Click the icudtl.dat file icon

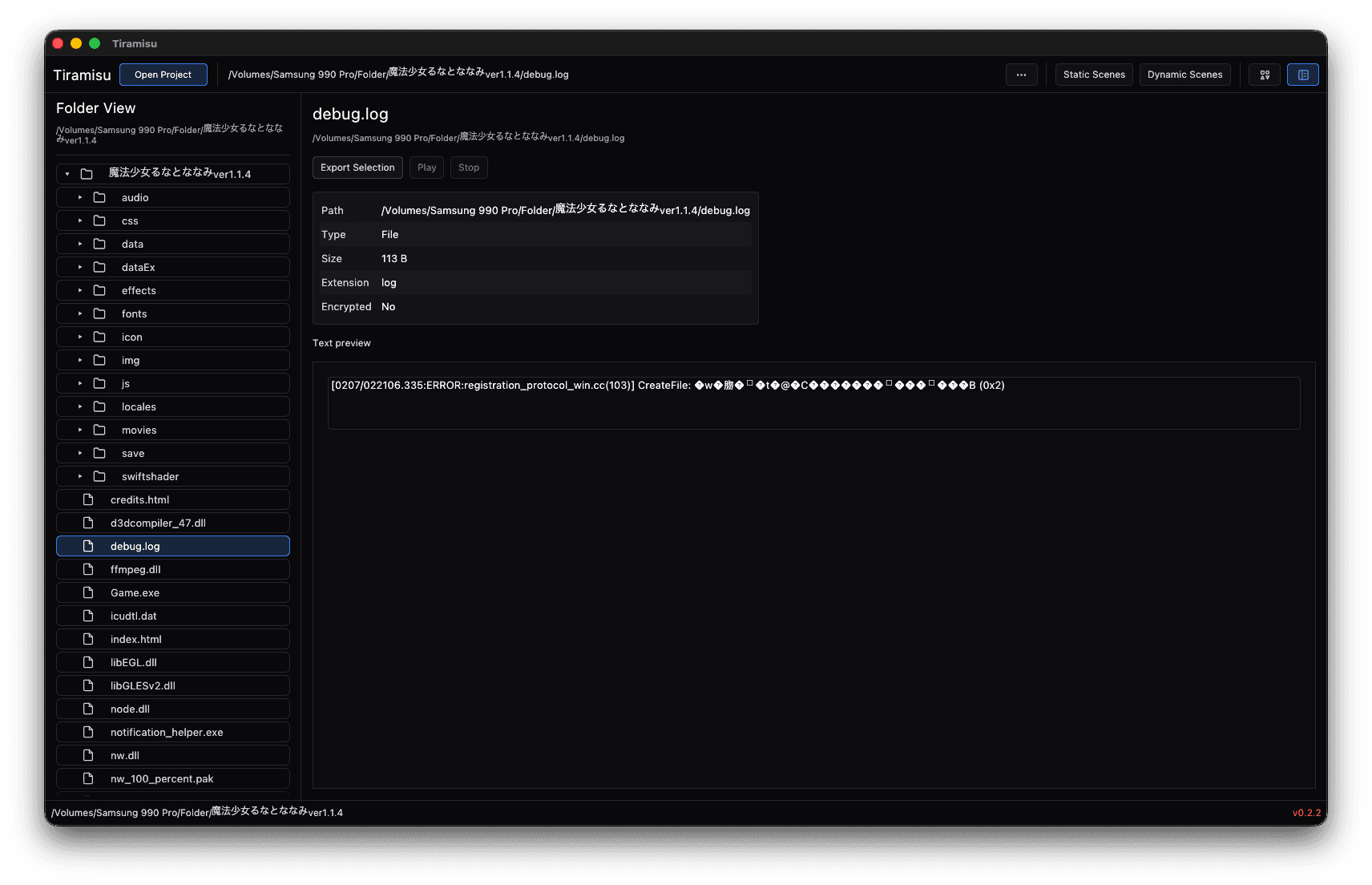coord(88,616)
